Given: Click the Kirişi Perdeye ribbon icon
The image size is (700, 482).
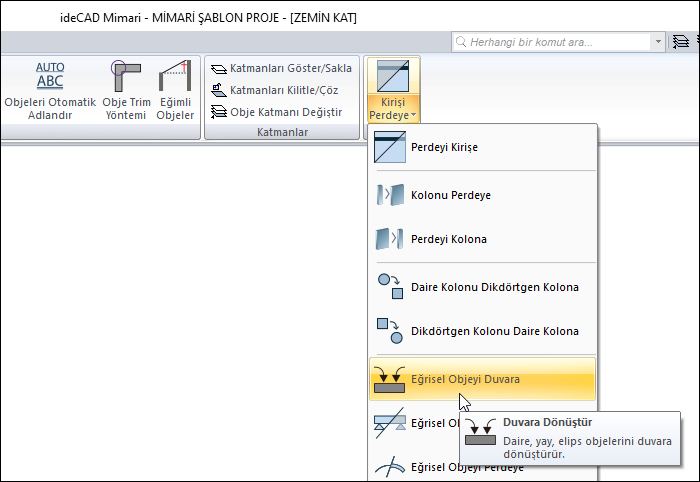Looking at the screenshot, I should pos(393,78).
